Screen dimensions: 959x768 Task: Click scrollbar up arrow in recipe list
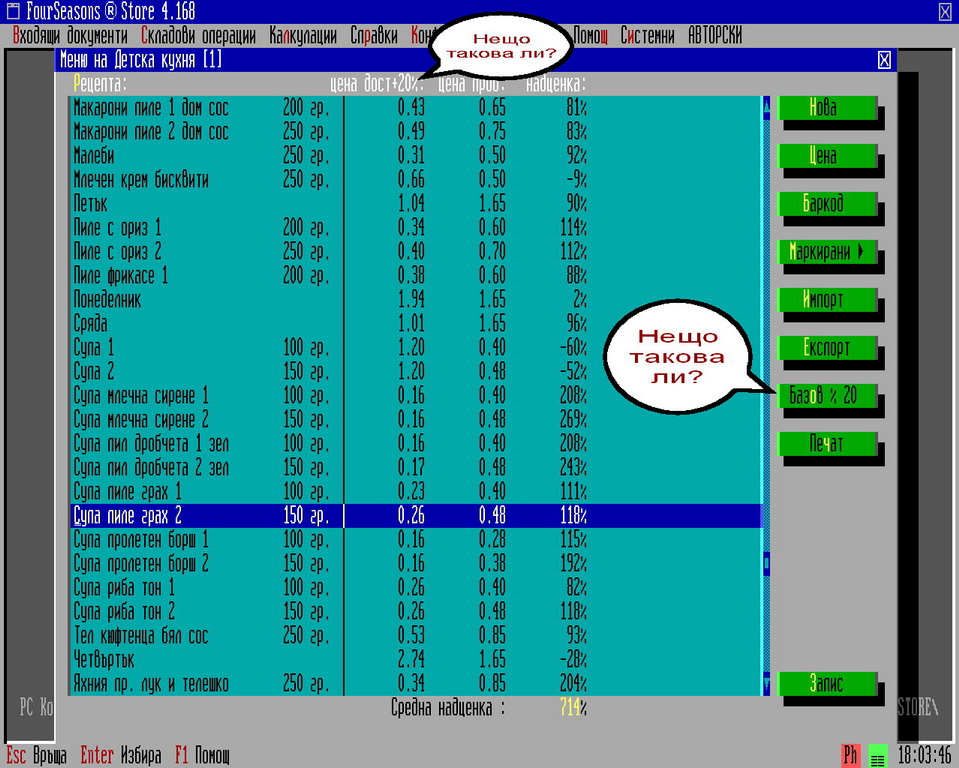[766, 103]
